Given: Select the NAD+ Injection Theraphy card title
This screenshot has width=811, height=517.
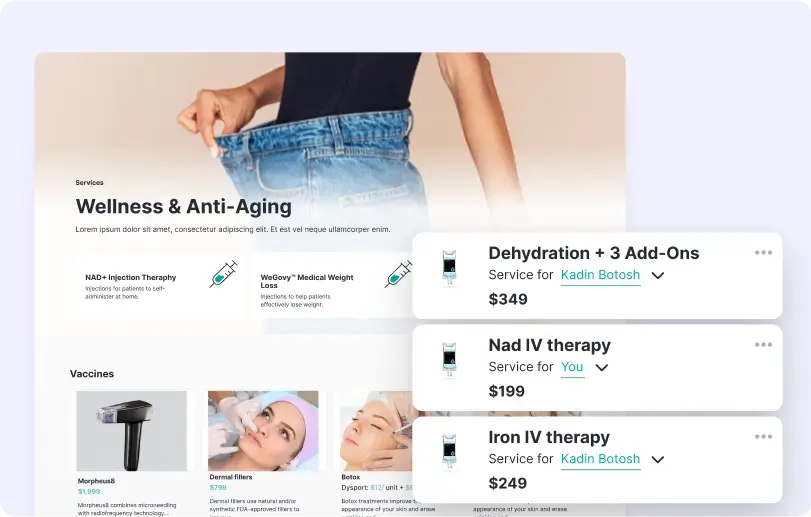Looking at the screenshot, I should (131, 278).
